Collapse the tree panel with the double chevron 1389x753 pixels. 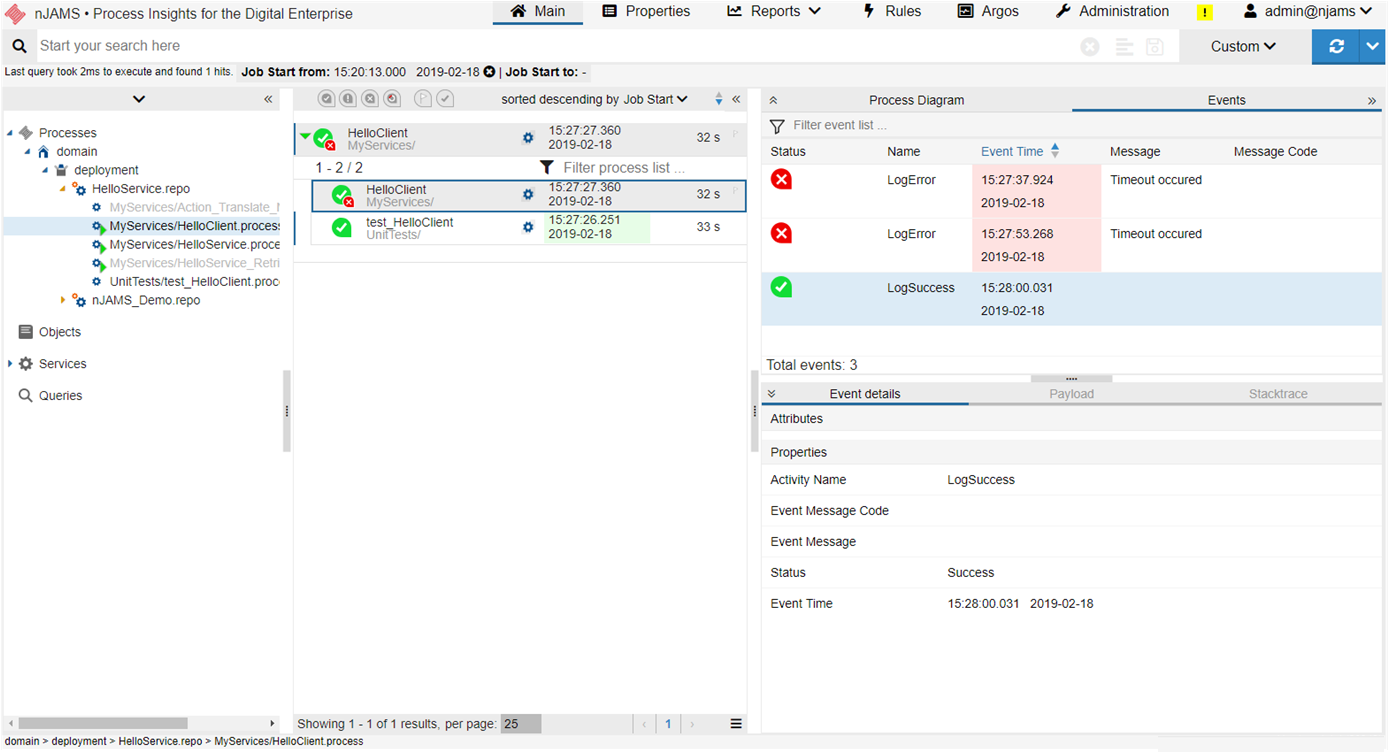tap(268, 99)
